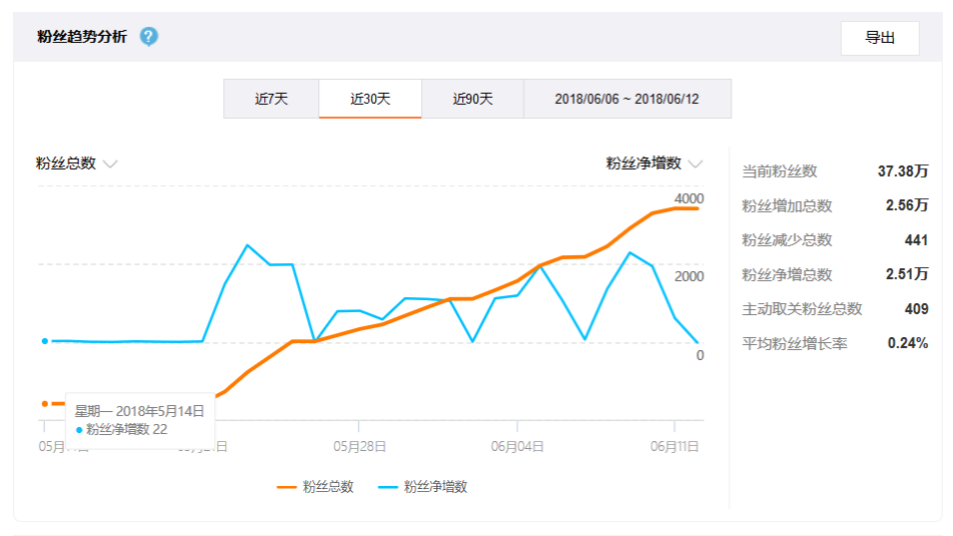Click the 粉丝净增总数 value 2.51万
Viewport: 953px width, 536px height.
click(x=907, y=274)
